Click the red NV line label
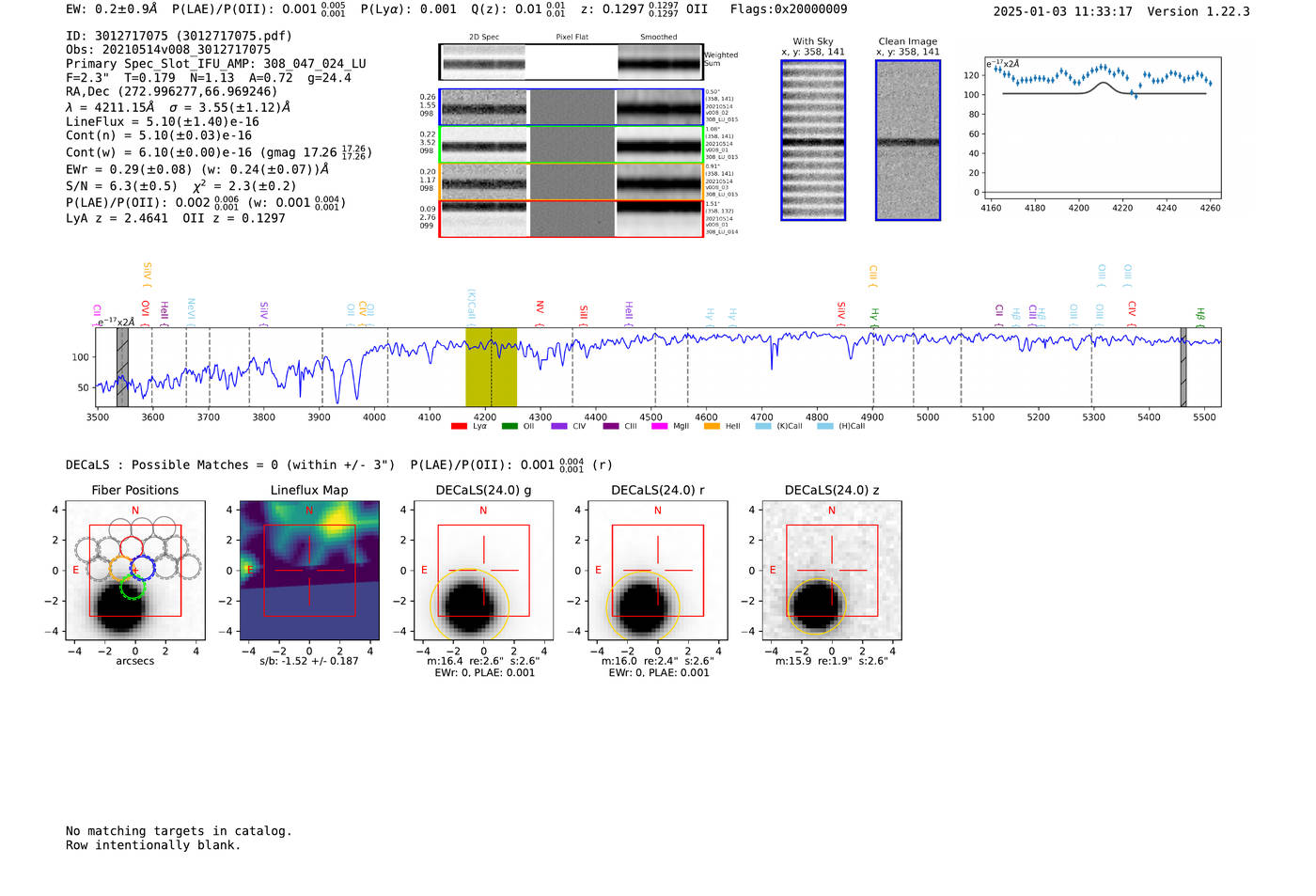1316x896 pixels. 540,311
